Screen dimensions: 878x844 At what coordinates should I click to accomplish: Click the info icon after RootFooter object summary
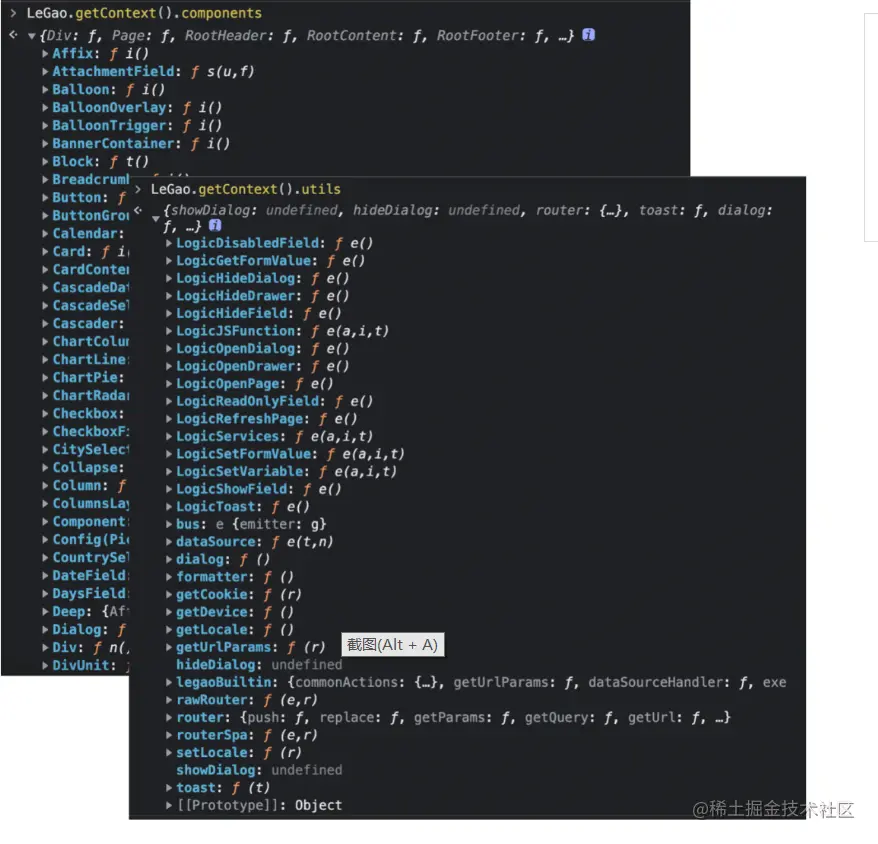coord(588,35)
